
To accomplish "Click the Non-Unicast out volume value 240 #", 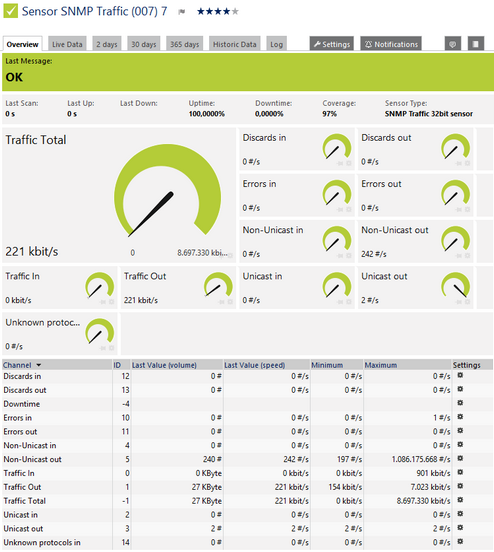I will pyautogui.click(x=212, y=459).
